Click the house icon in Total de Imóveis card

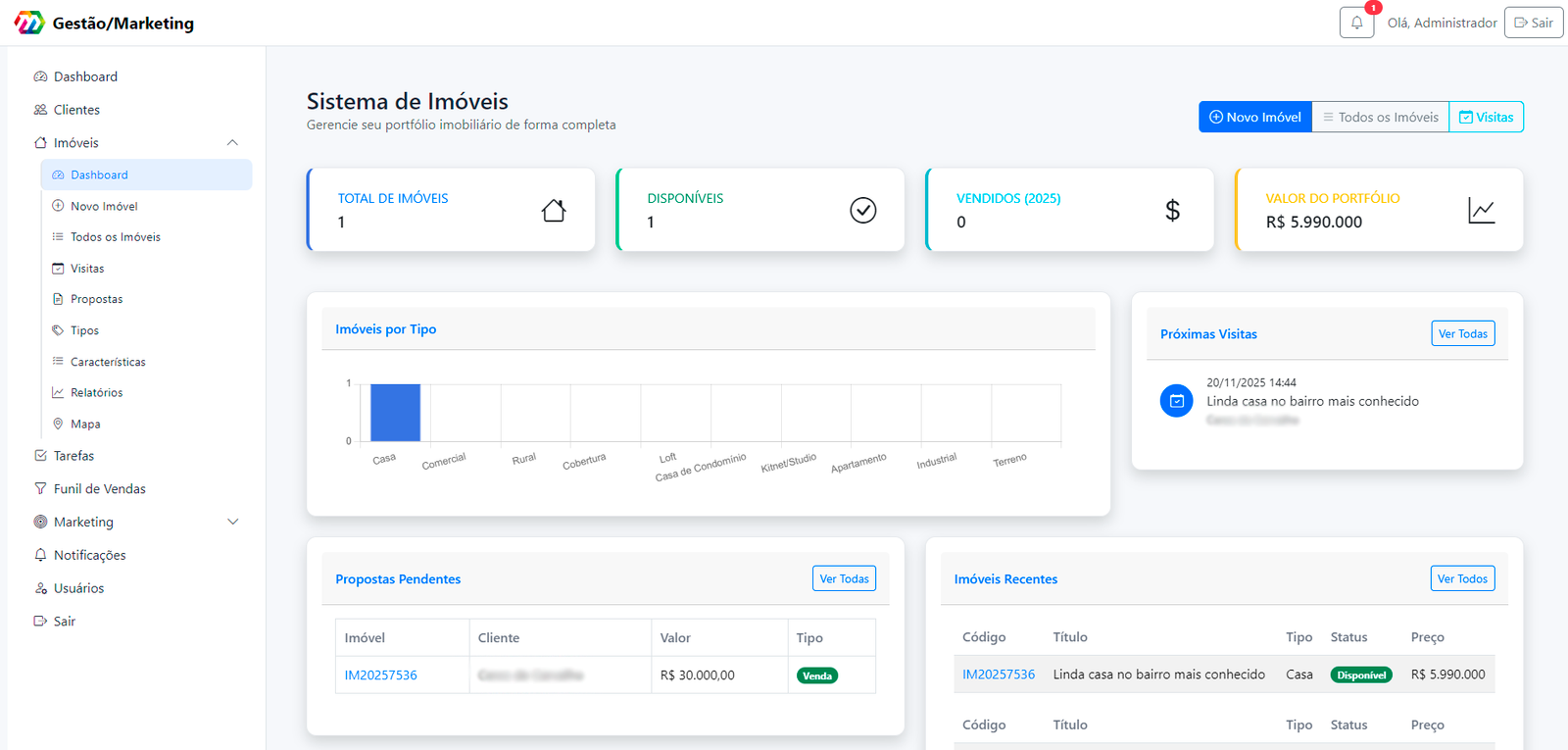(x=554, y=211)
